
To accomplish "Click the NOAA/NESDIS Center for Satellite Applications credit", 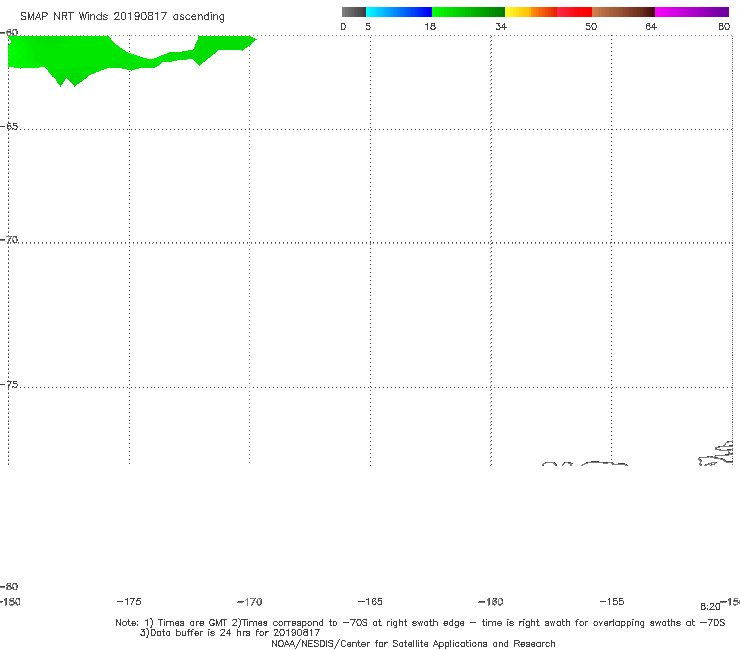I will (x=413, y=643).
